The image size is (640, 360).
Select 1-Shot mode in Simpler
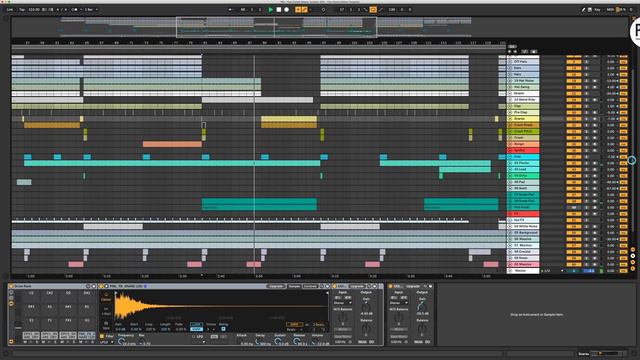click(x=106, y=311)
